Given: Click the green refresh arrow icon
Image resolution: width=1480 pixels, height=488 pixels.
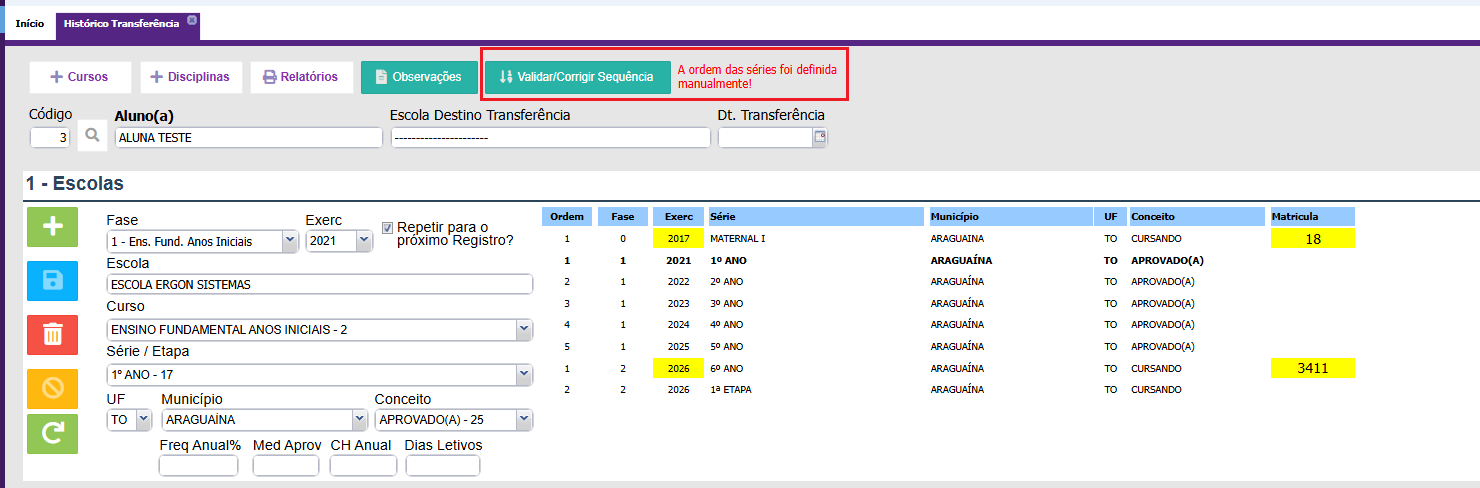Looking at the screenshot, I should 52,433.
